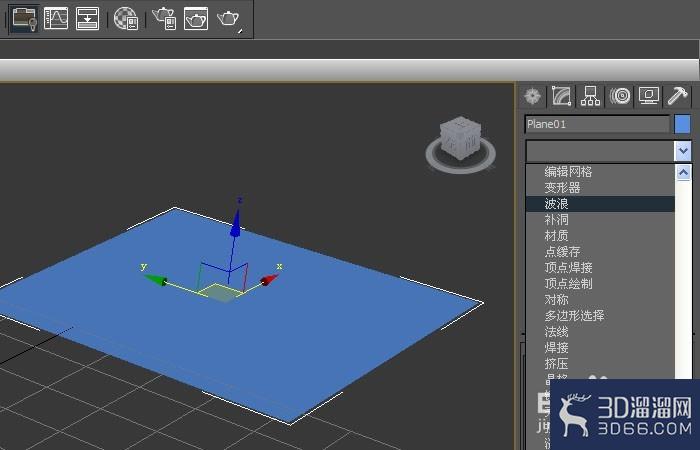700x450 pixels.
Task: Click the modifier list scroll-up arrow
Action: (683, 172)
